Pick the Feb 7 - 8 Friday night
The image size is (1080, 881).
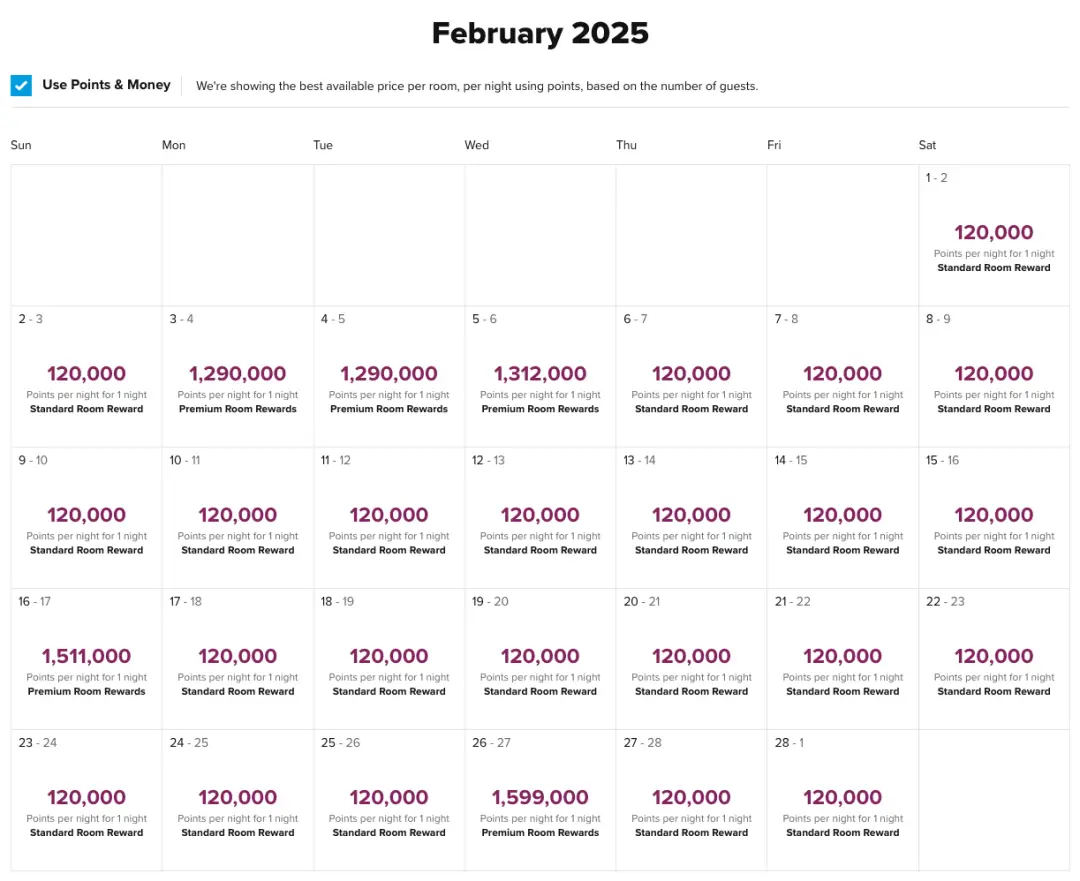click(843, 378)
